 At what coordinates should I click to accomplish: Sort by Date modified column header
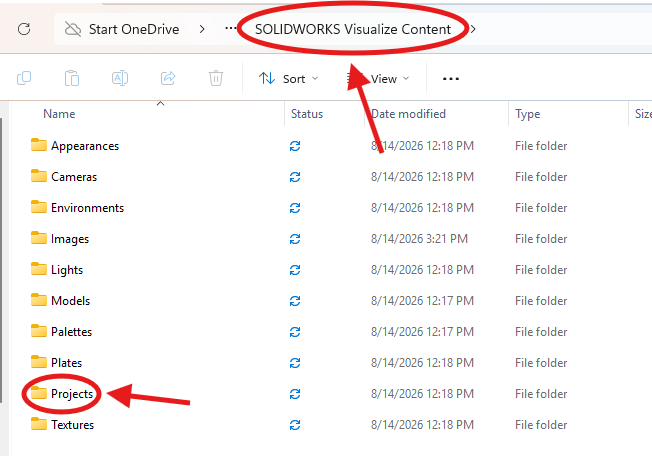(408, 114)
